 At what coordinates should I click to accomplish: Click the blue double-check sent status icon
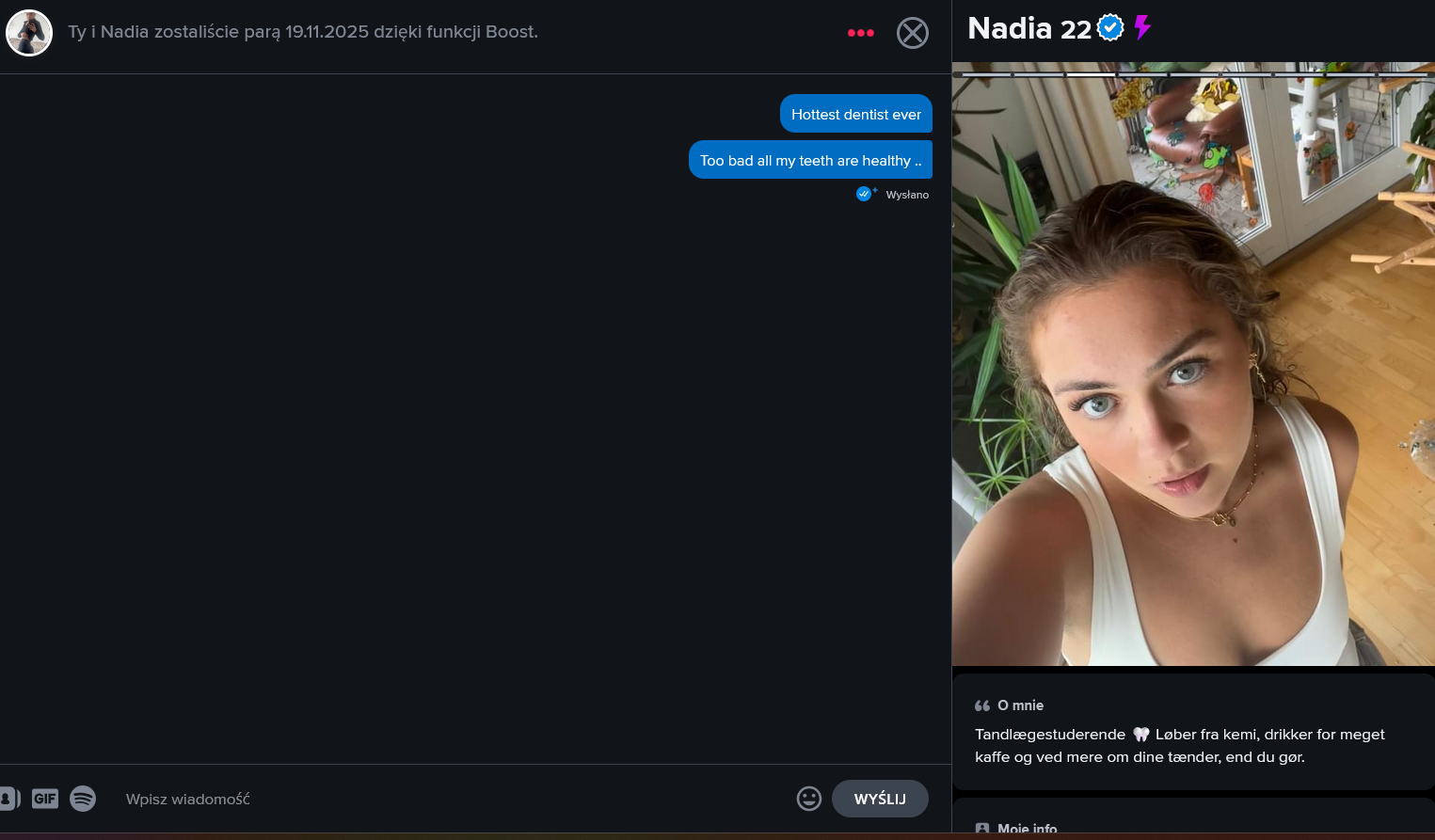(865, 194)
